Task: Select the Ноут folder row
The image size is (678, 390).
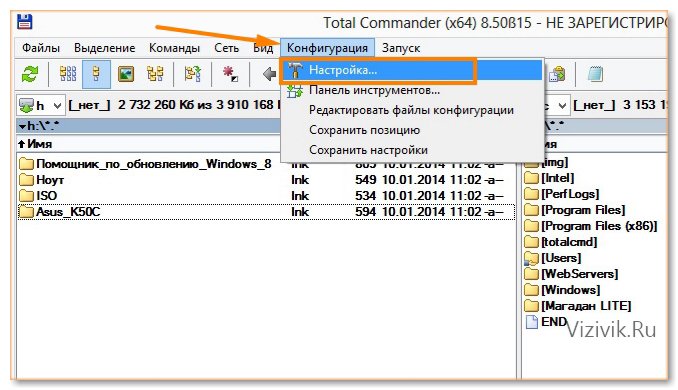Action: point(265,180)
